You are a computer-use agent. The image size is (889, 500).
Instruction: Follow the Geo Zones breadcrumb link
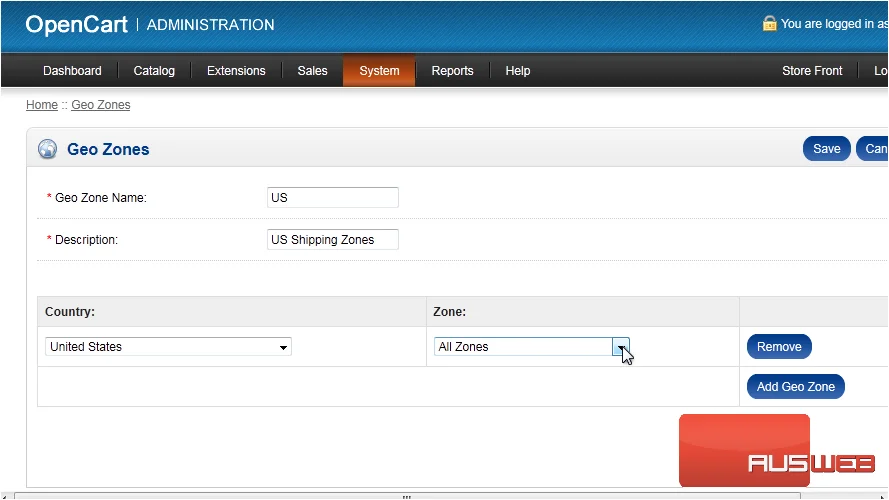(x=101, y=105)
